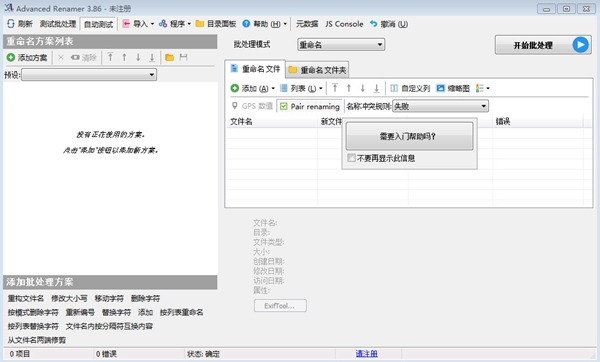Screen dimensions: 600x362
Task: Open the 帮助 (H) menu
Action: click(x=265, y=24)
